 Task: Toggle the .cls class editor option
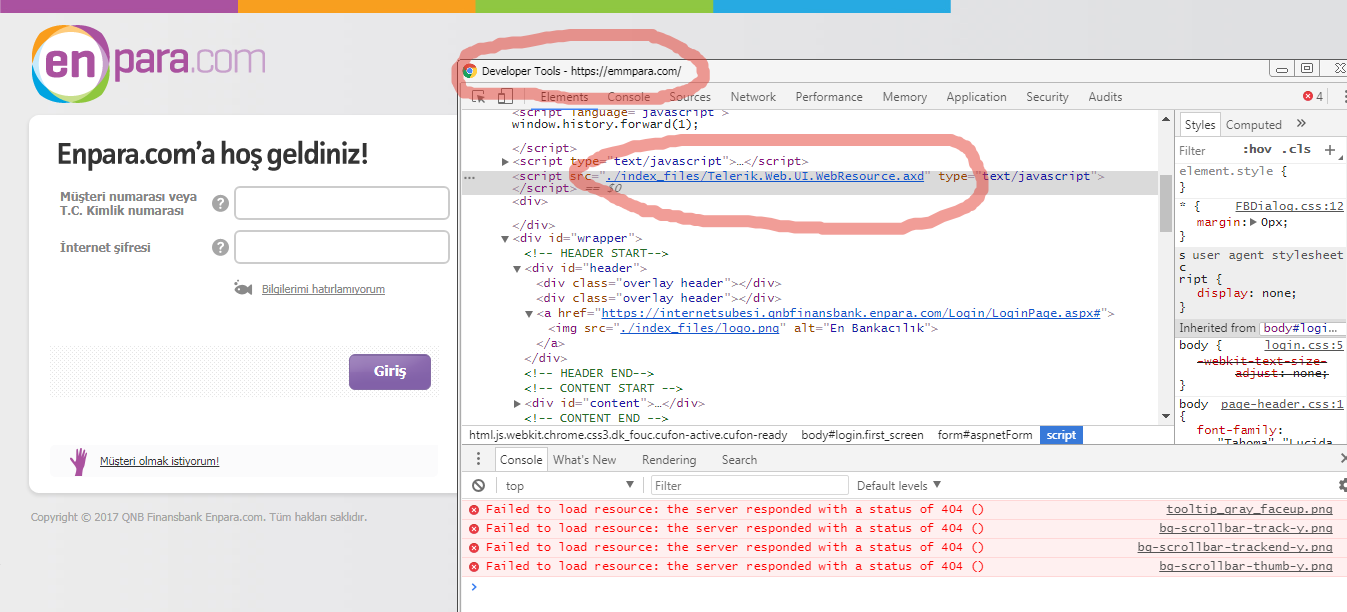pos(1297,149)
